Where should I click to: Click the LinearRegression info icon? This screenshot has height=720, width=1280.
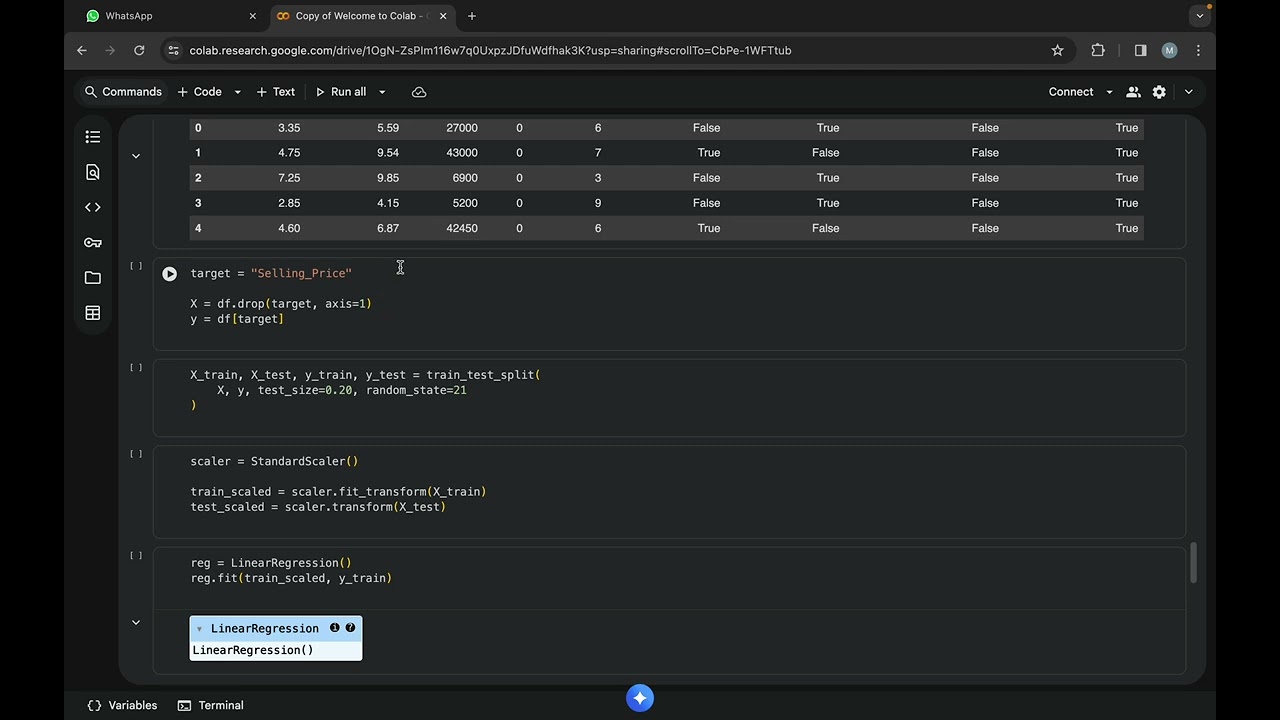pyautogui.click(x=335, y=628)
